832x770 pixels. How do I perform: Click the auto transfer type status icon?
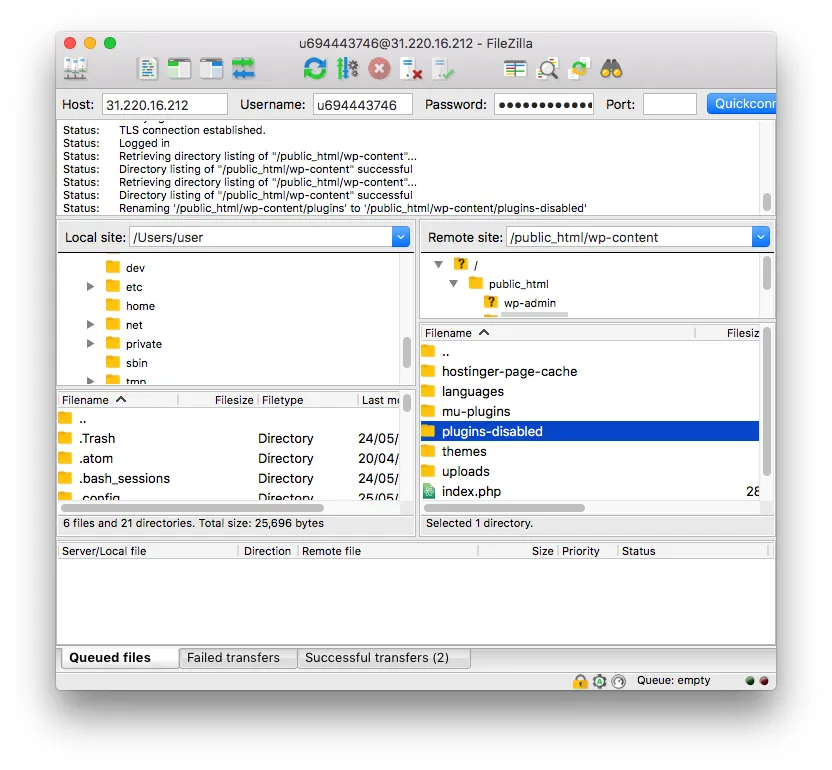[x=599, y=681]
